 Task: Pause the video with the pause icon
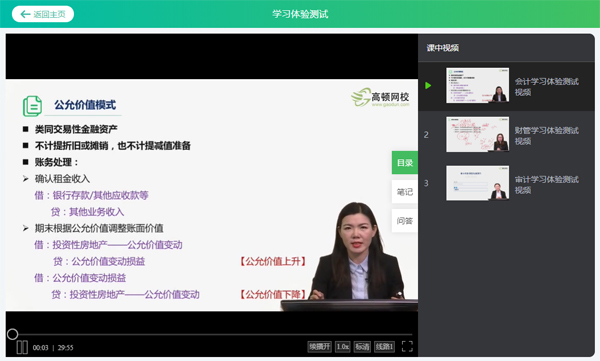point(22,347)
